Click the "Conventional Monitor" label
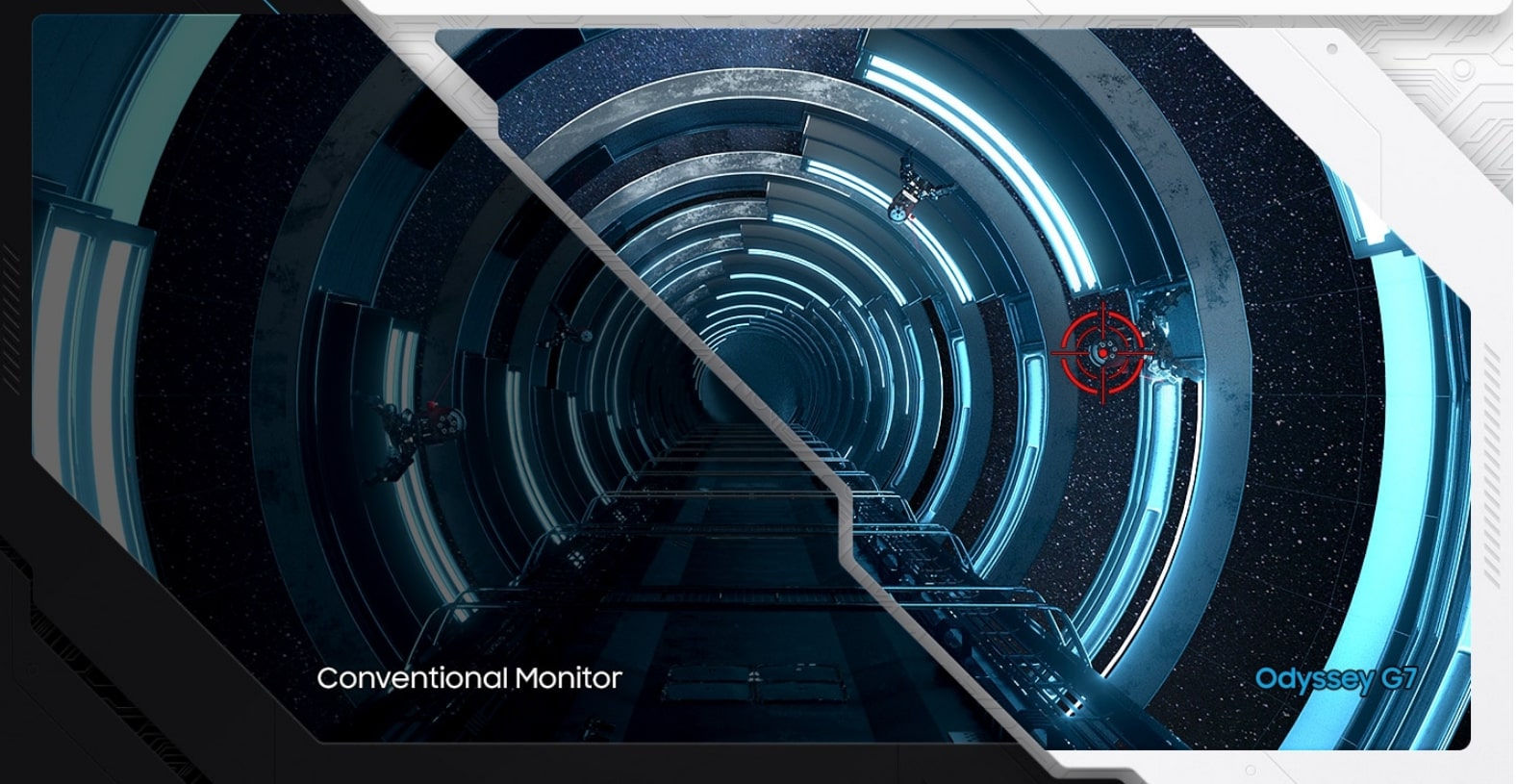This screenshot has height=784, width=1517. (469, 678)
